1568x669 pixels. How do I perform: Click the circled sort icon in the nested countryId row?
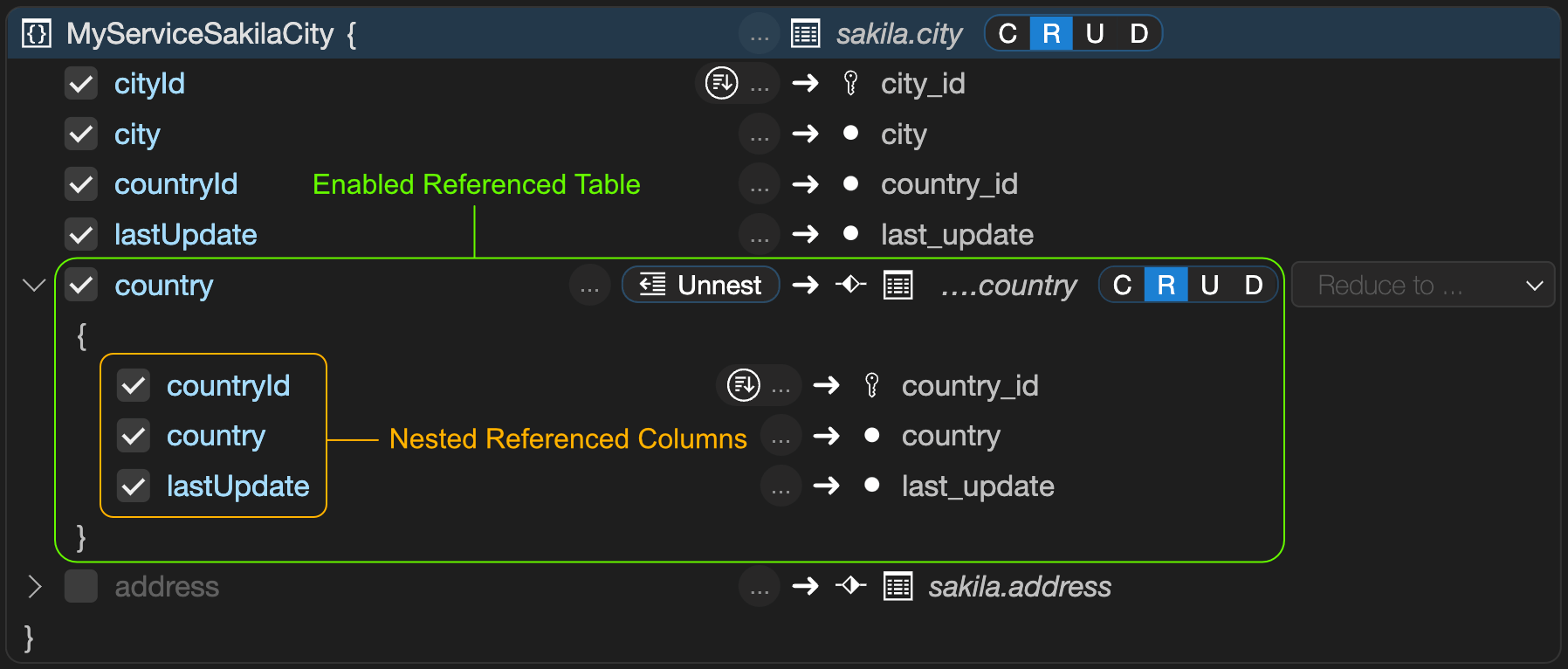coord(744,385)
